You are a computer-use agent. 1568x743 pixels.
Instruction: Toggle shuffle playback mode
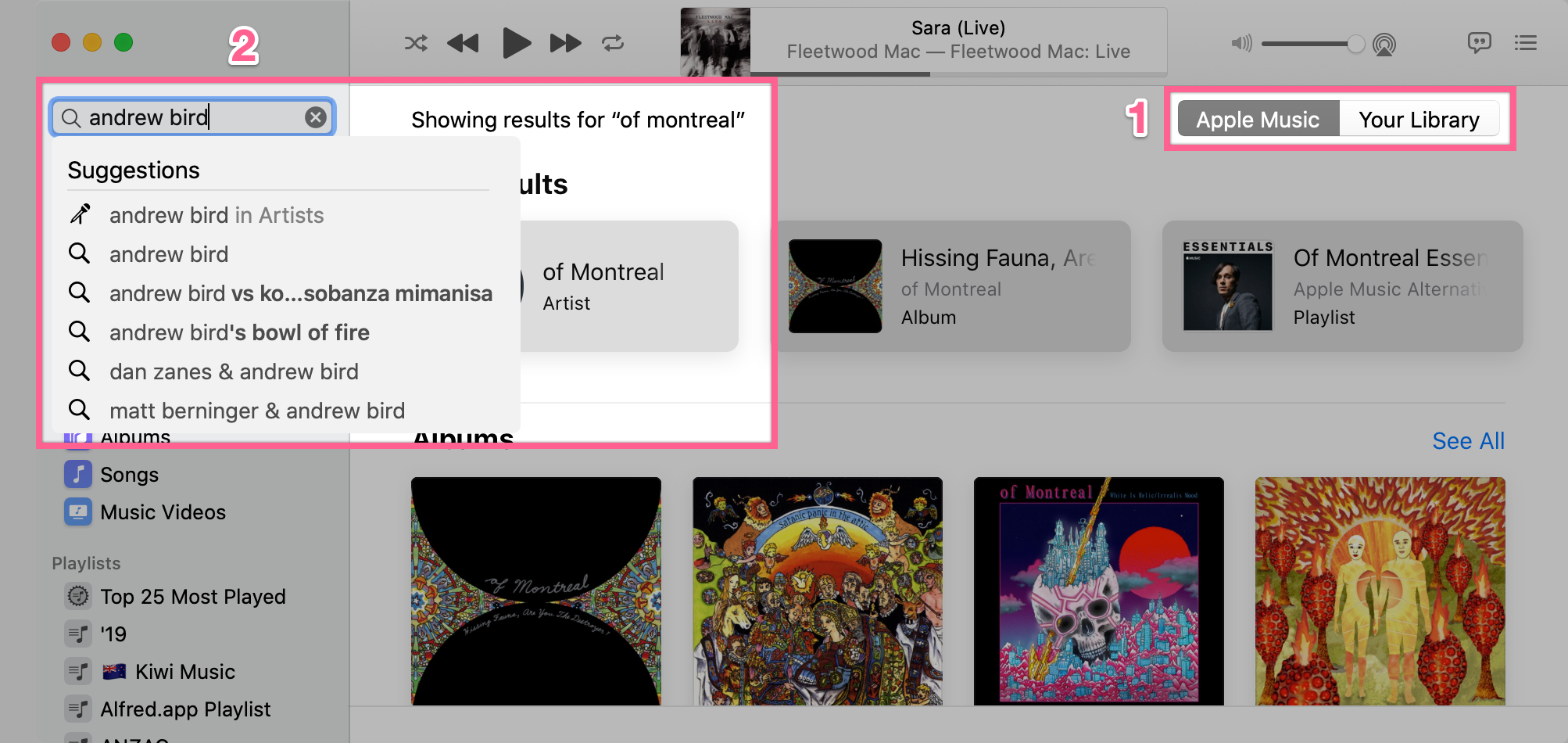coord(416,43)
